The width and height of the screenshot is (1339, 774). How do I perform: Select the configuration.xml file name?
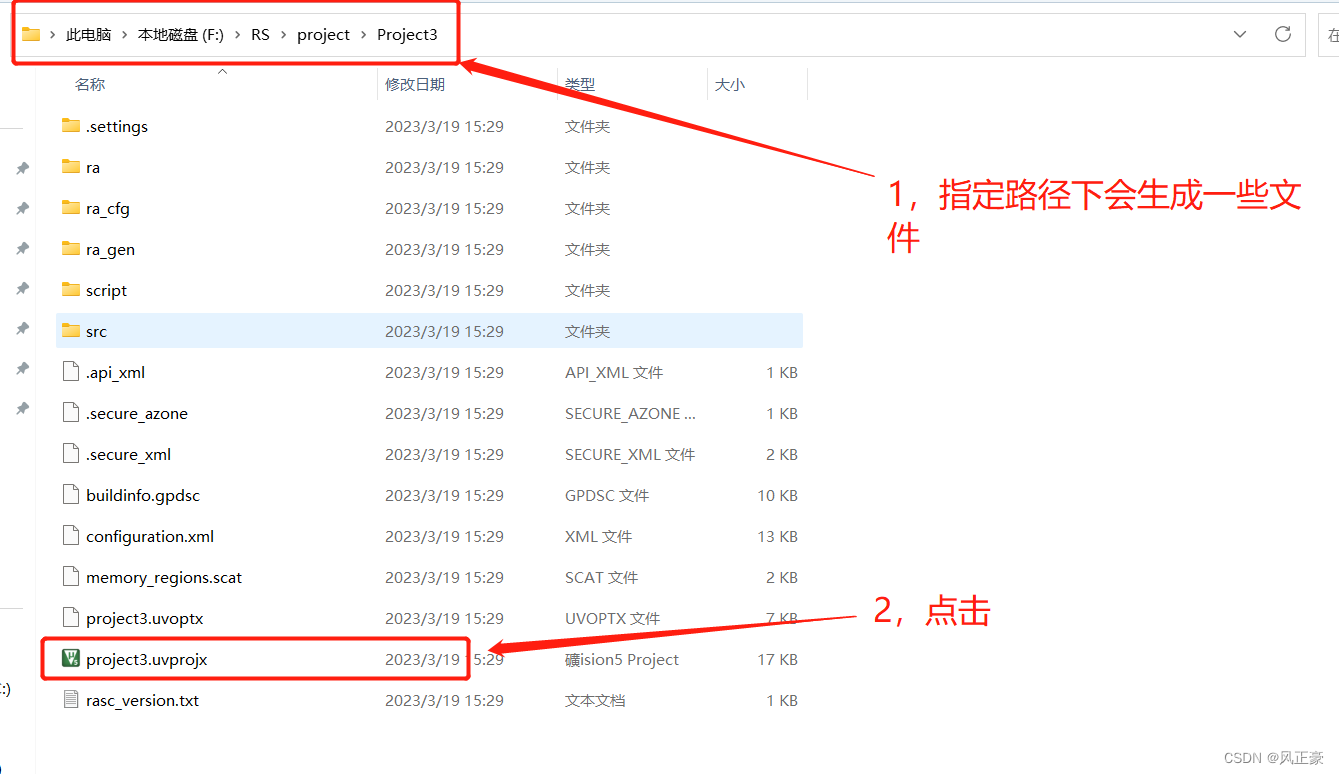pyautogui.click(x=150, y=537)
